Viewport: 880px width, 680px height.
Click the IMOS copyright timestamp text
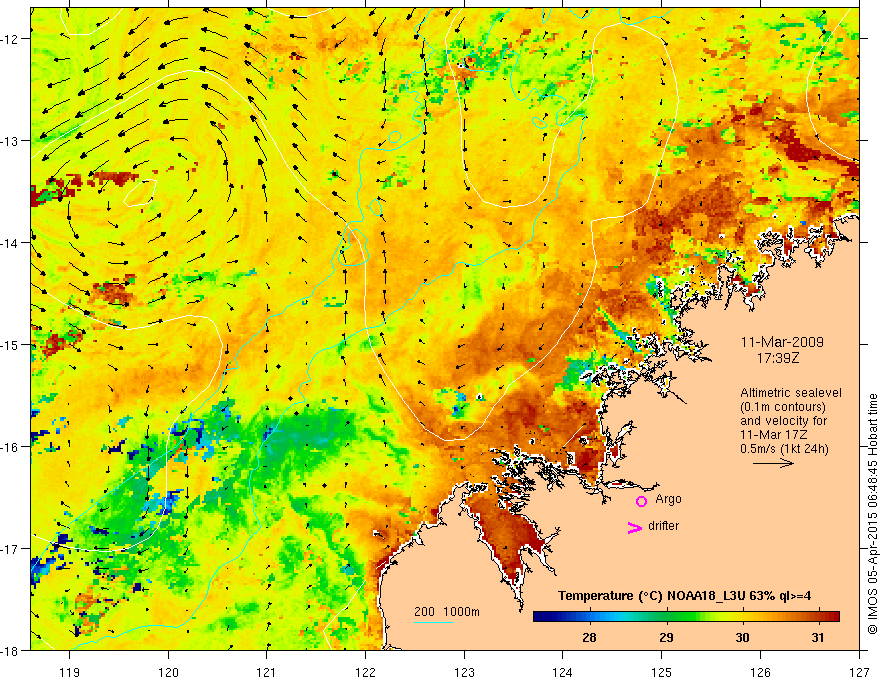point(872,514)
